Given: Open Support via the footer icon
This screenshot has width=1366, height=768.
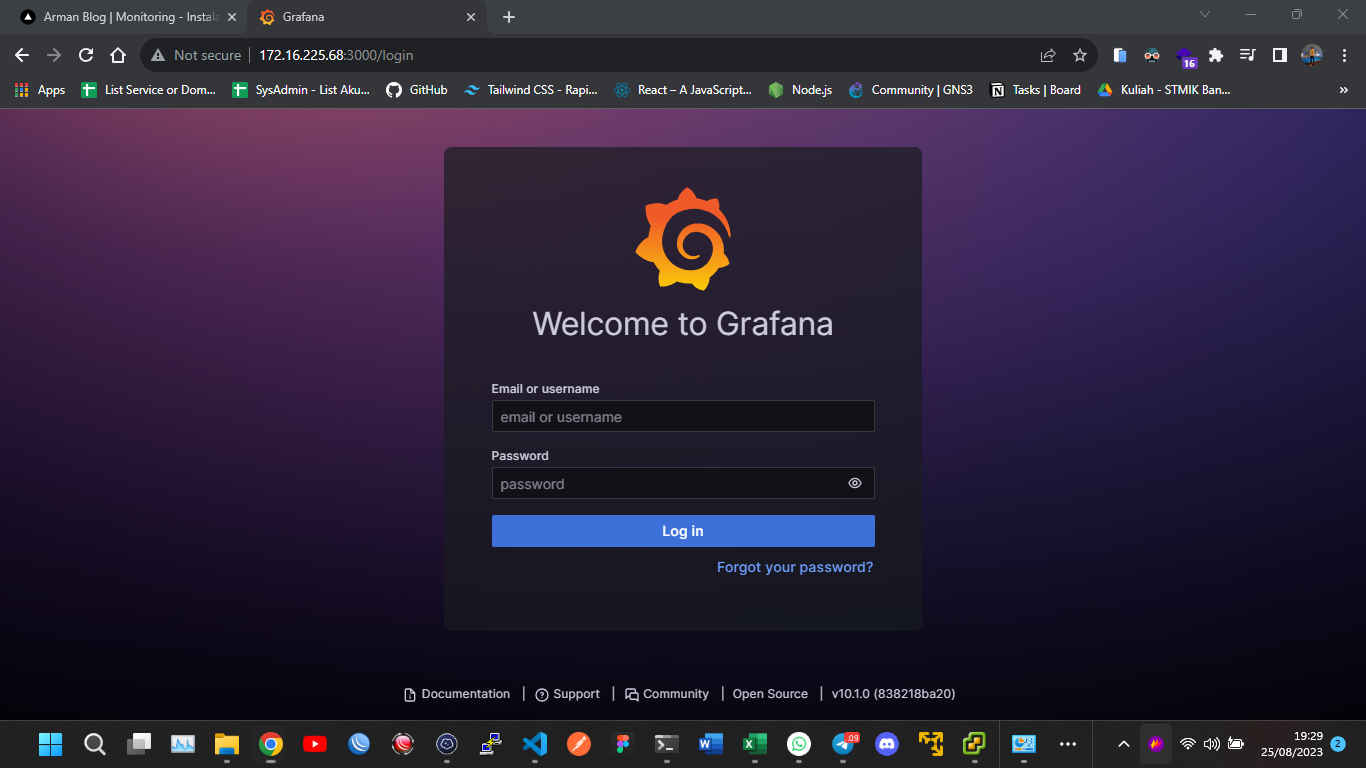Looking at the screenshot, I should point(567,693).
